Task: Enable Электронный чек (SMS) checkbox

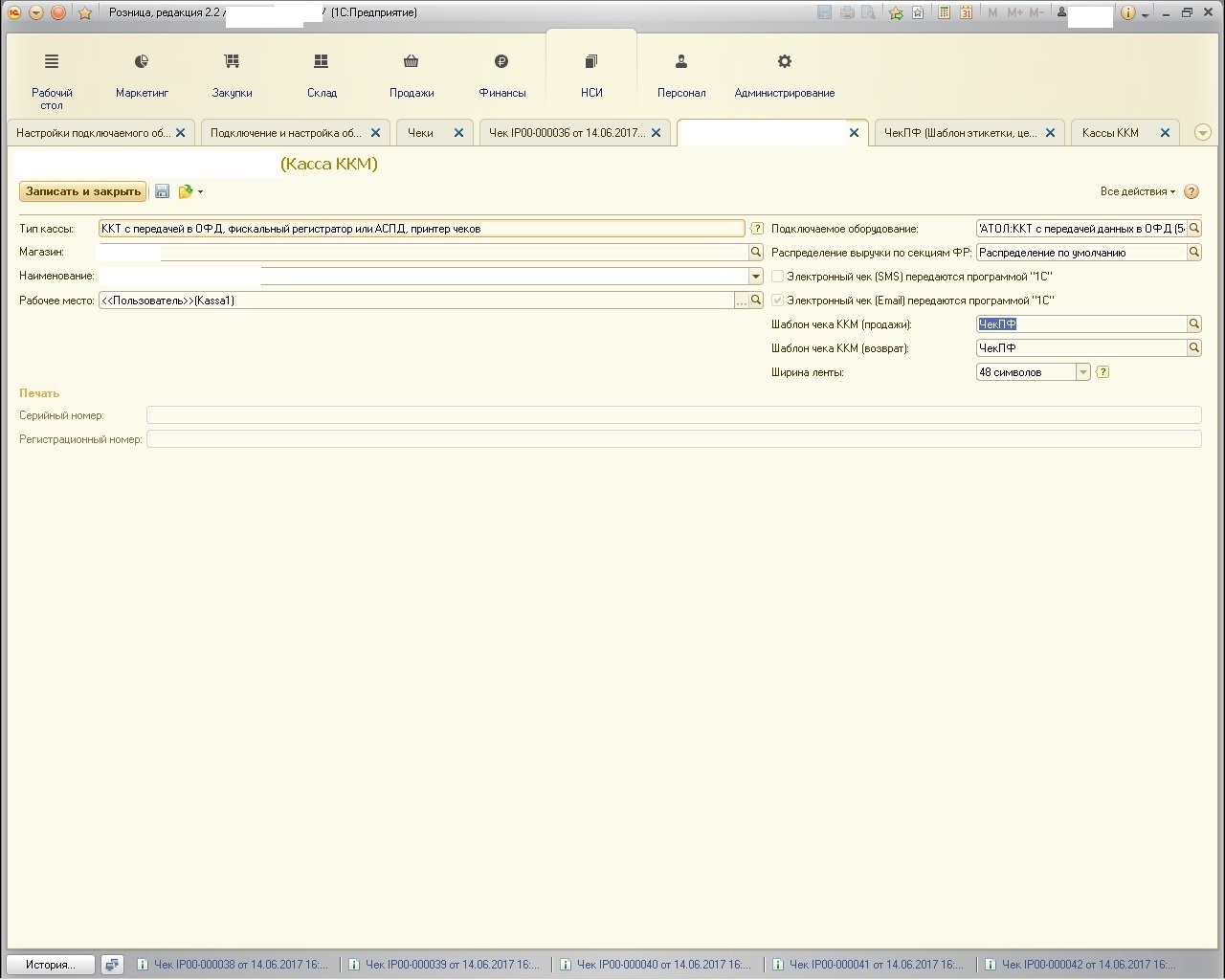Action: tap(778, 277)
